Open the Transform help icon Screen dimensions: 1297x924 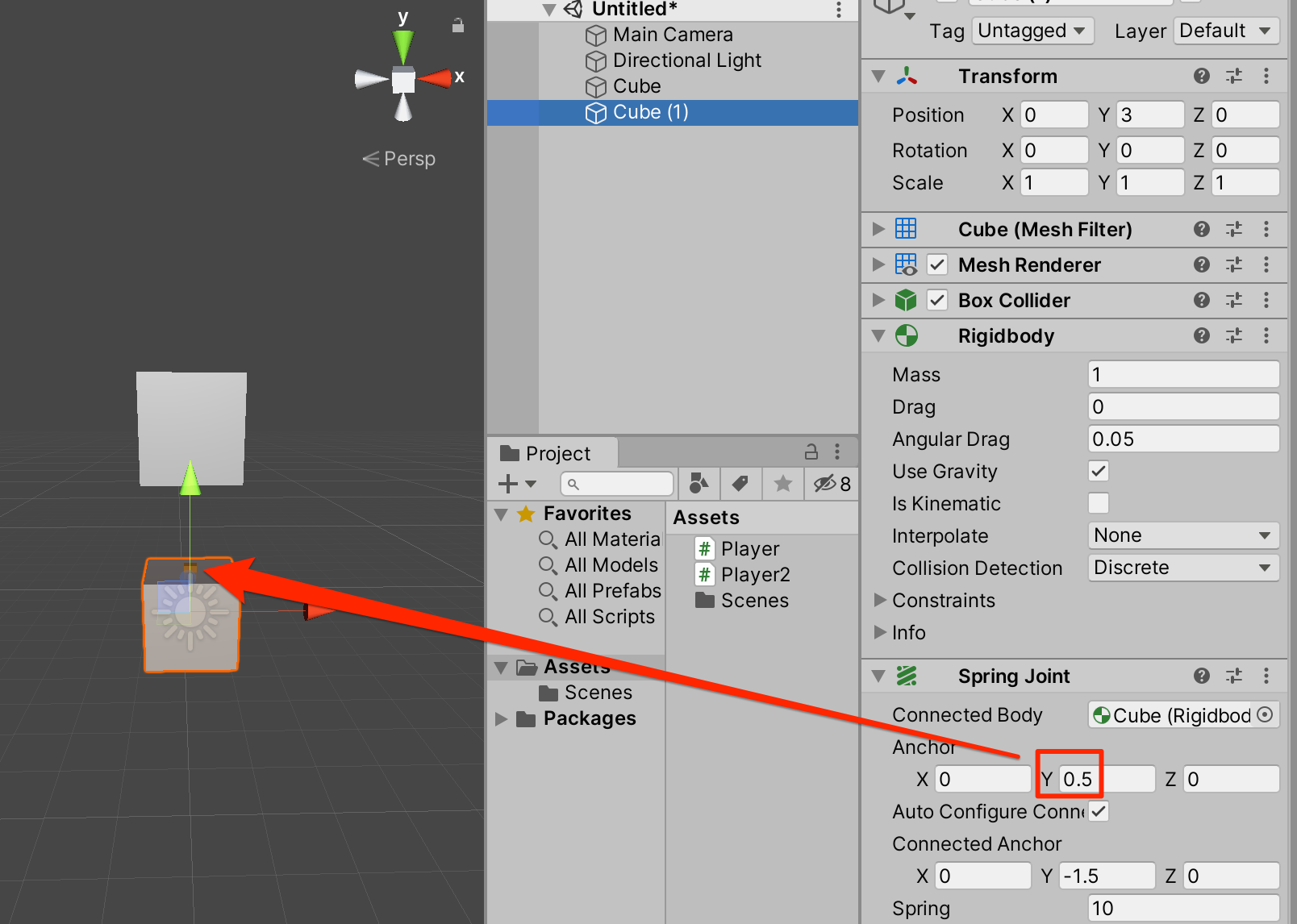click(1201, 76)
